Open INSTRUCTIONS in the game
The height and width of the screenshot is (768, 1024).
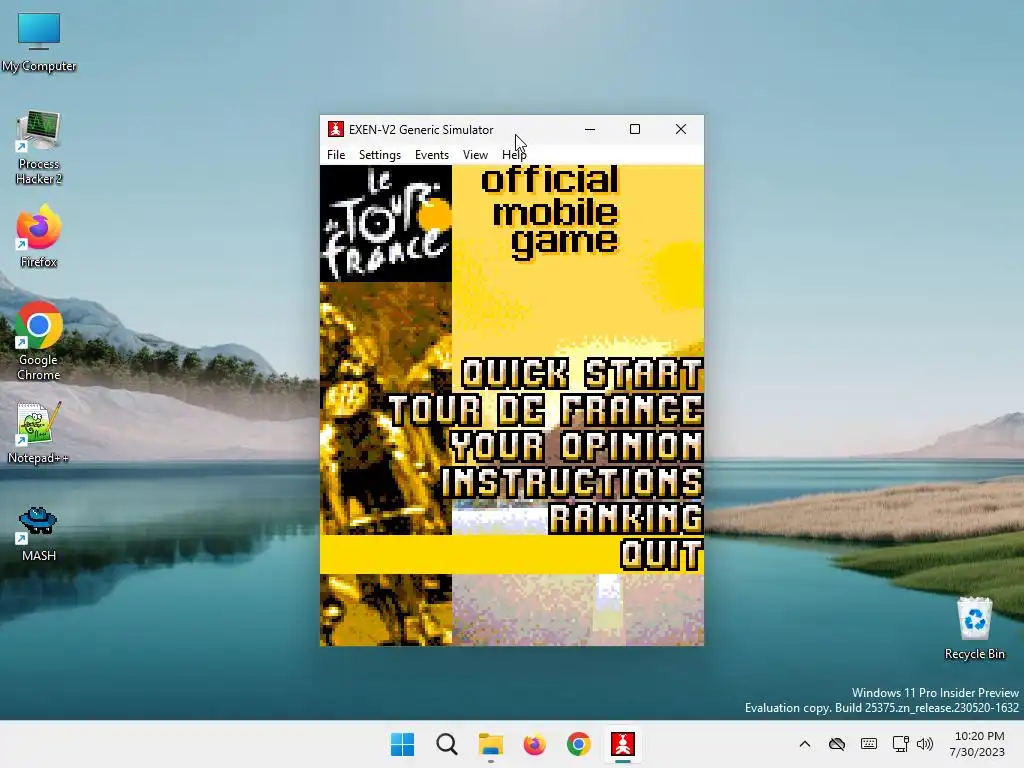(x=571, y=482)
